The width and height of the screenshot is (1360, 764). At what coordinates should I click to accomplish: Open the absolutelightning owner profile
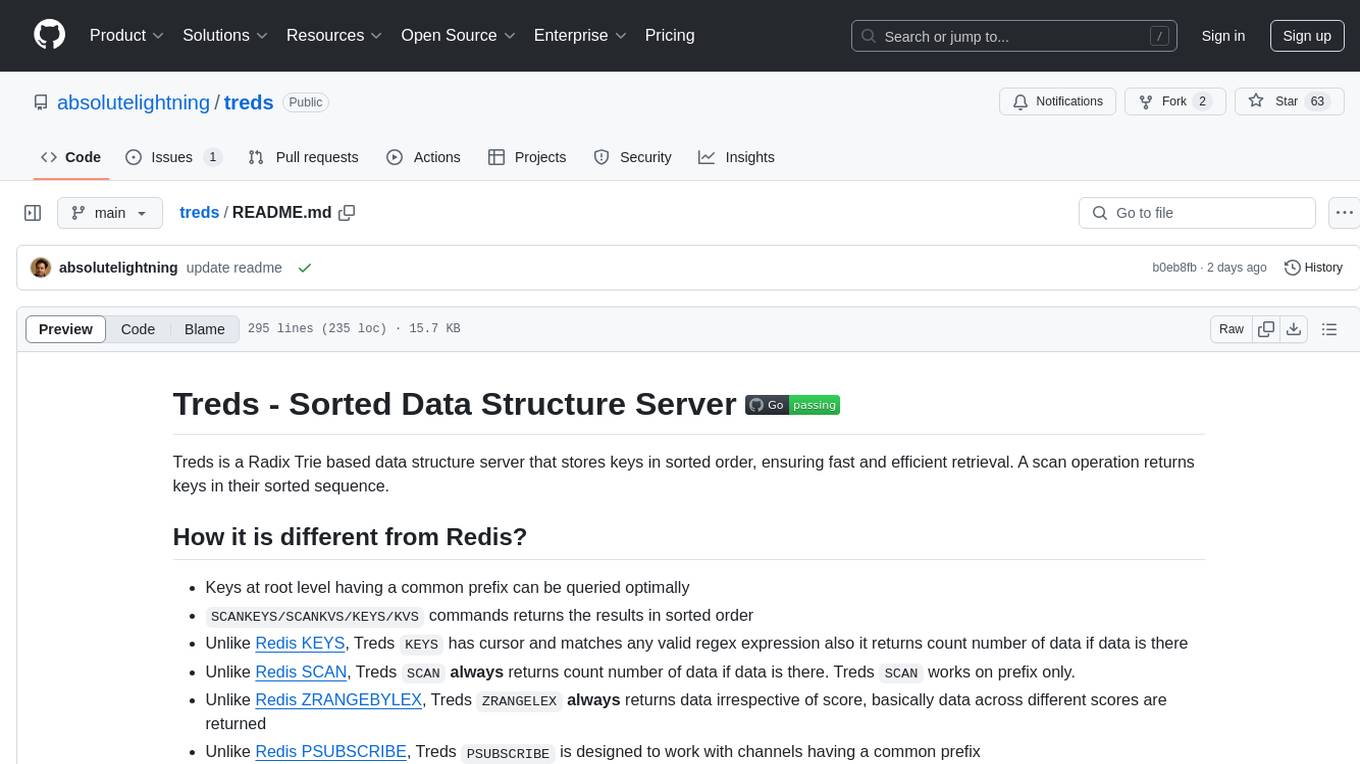(134, 102)
